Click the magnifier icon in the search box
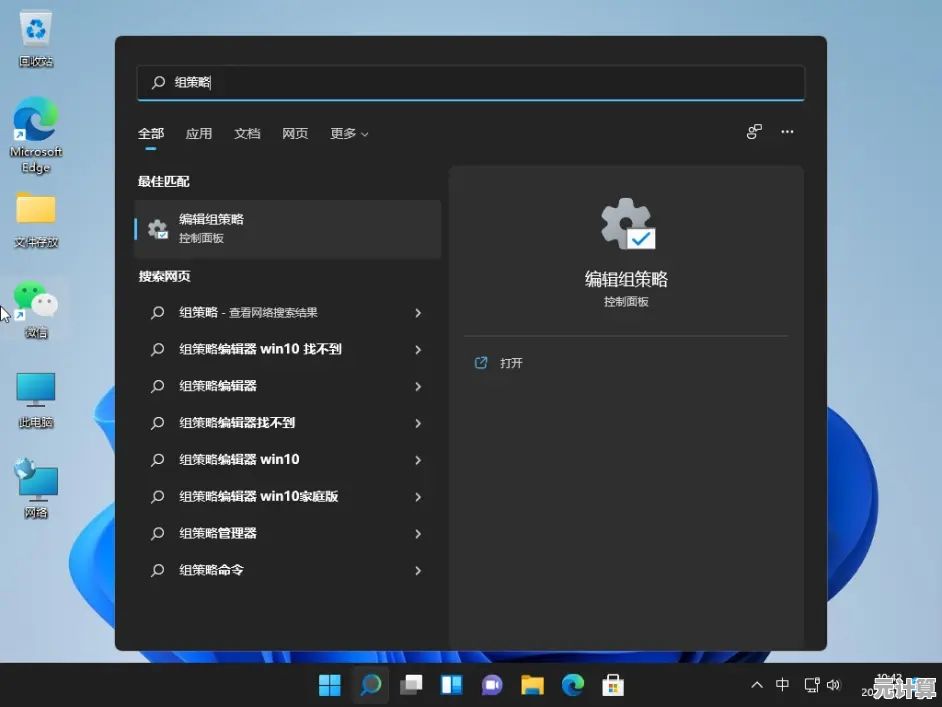Image resolution: width=942 pixels, height=707 pixels. (x=158, y=82)
